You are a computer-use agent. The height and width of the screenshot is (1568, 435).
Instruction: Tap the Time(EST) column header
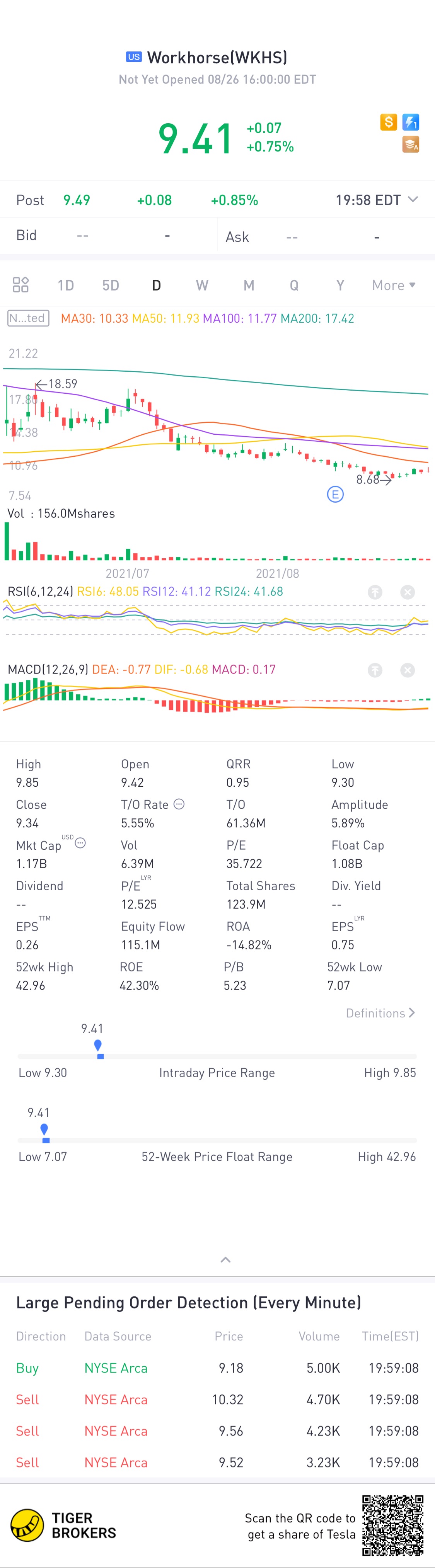click(390, 1336)
